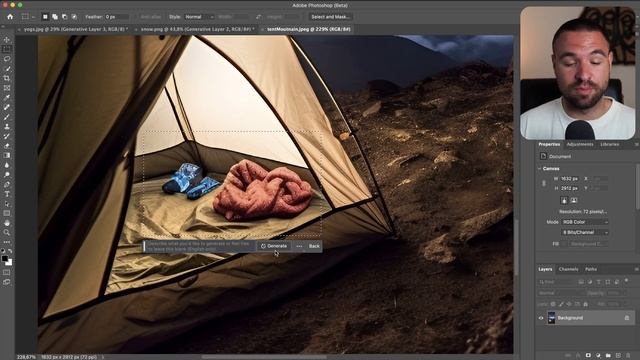Screen dimensions: 640x360
Task: Select the Path Selection tool
Action: pyautogui.click(x=7, y=204)
